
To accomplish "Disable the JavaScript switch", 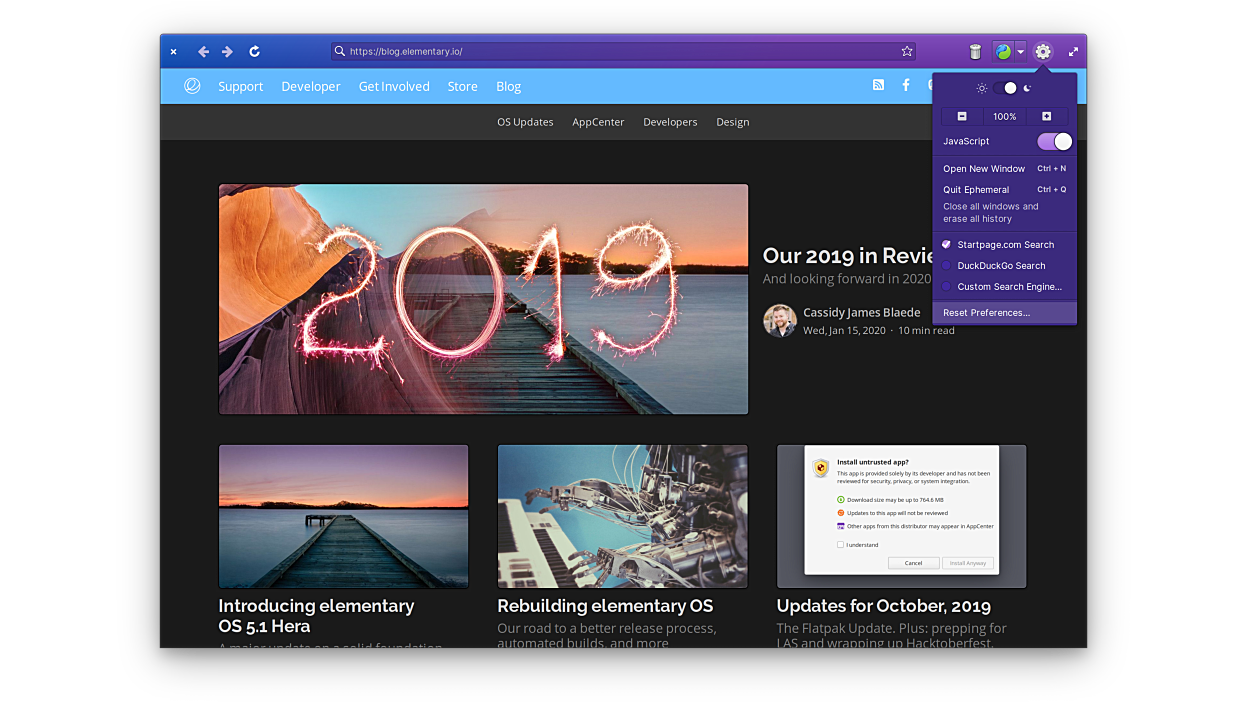I will [x=1054, y=142].
